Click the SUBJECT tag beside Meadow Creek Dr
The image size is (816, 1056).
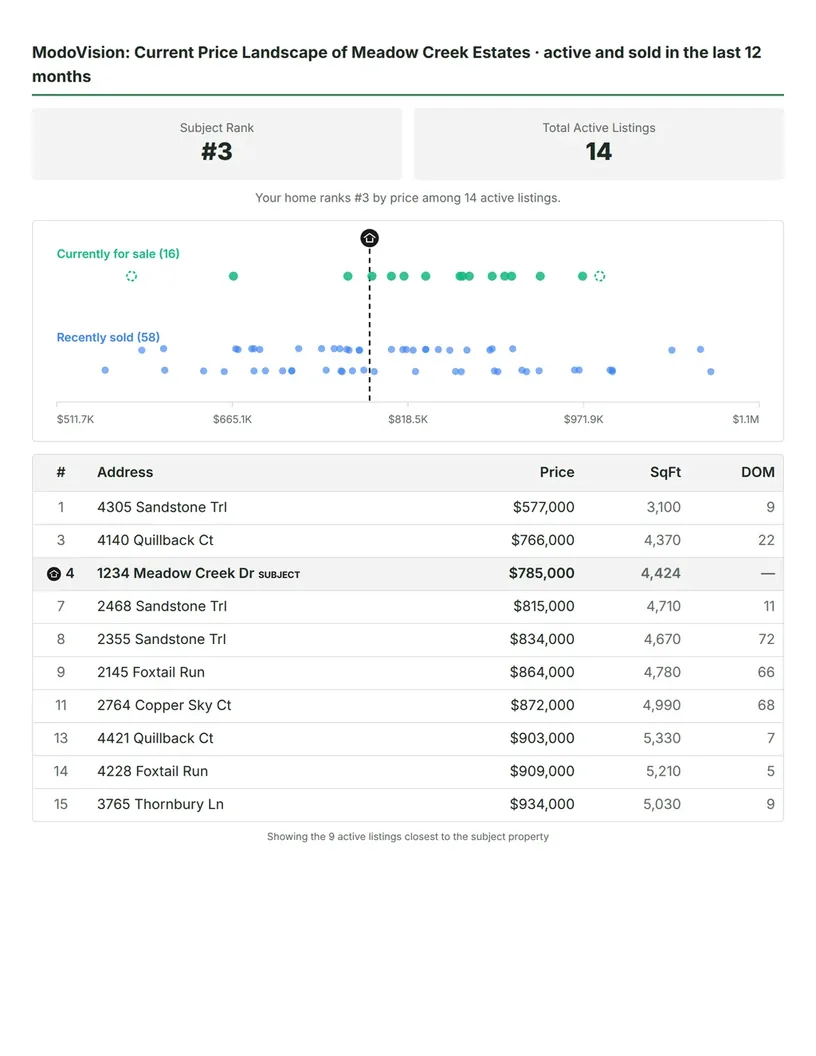279,574
